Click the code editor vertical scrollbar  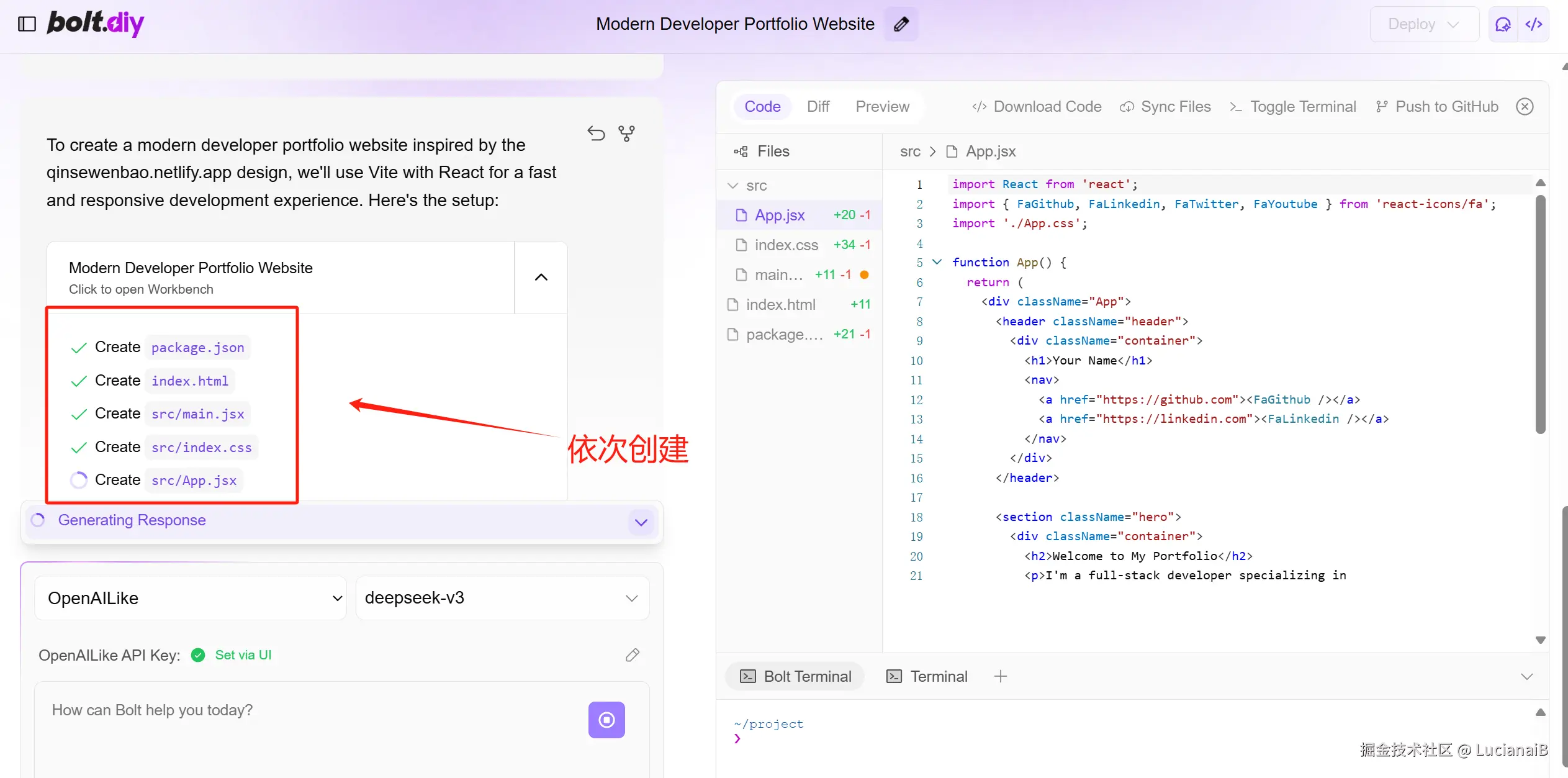pyautogui.click(x=1540, y=314)
